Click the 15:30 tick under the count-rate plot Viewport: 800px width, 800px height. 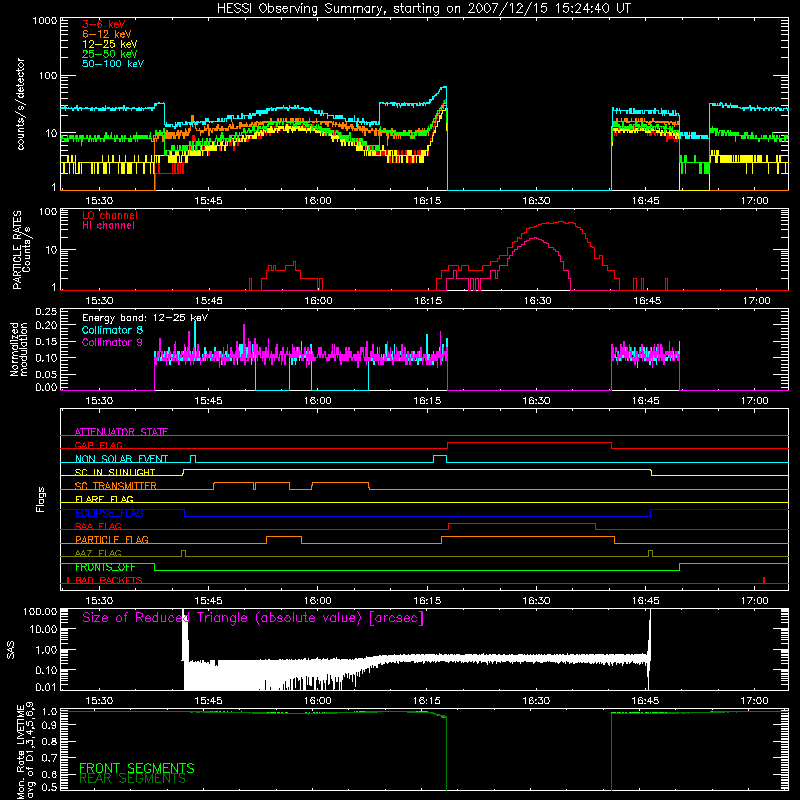pyautogui.click(x=99, y=201)
